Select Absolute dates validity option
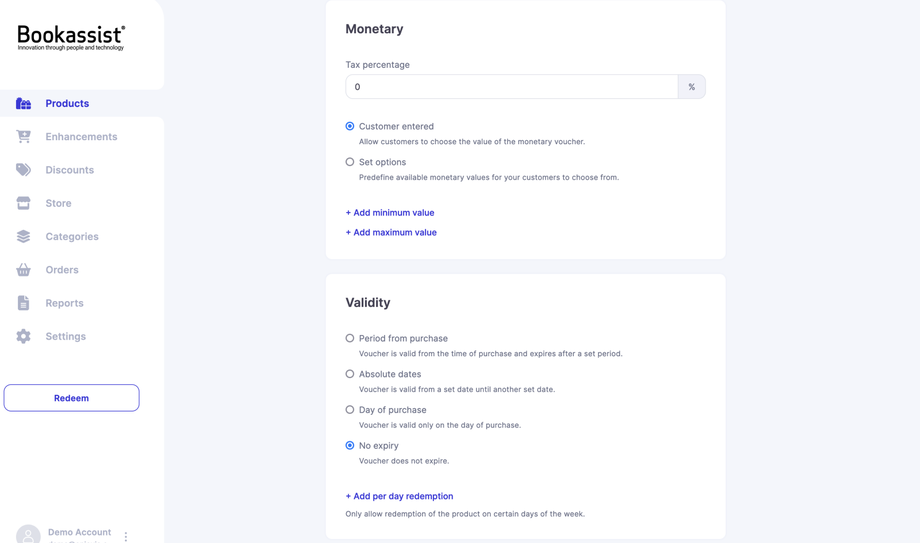Viewport: 920px width, 543px height. pyautogui.click(x=350, y=374)
